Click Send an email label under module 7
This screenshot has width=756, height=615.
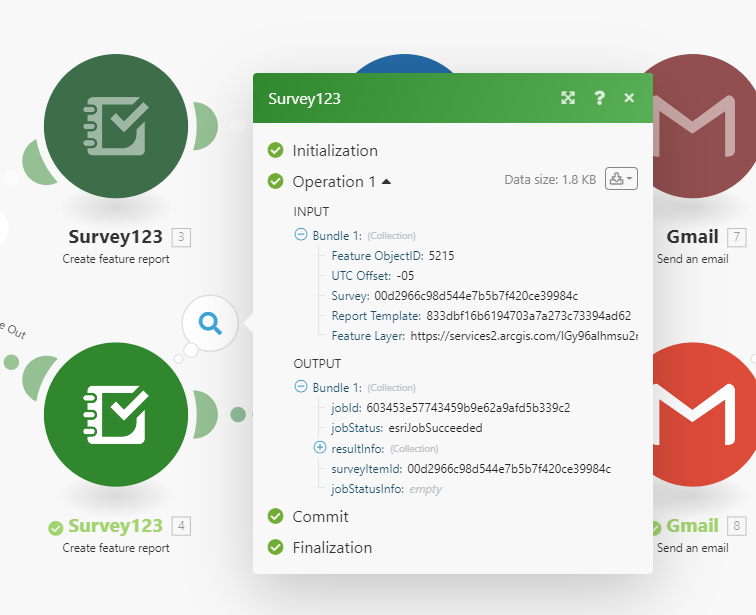pos(692,259)
